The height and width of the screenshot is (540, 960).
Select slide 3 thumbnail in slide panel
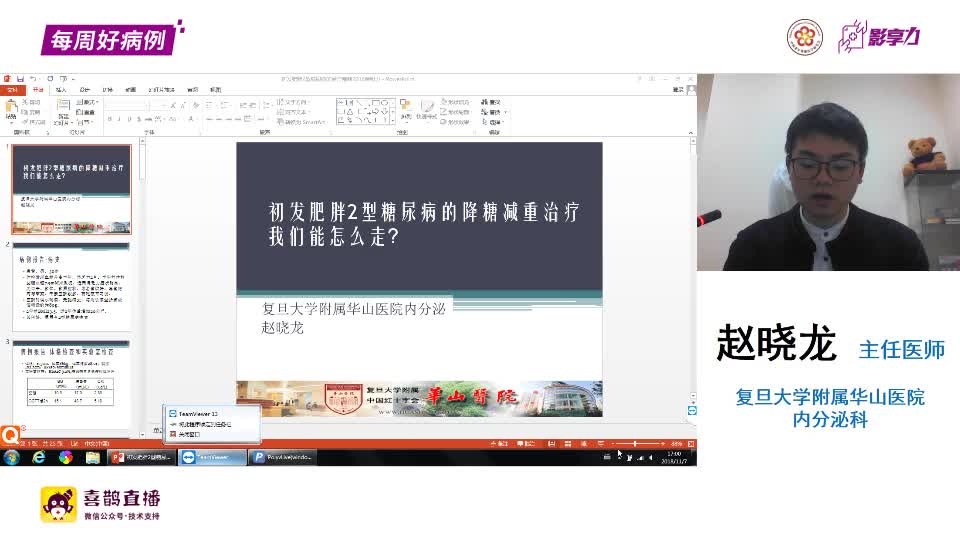click(72, 384)
